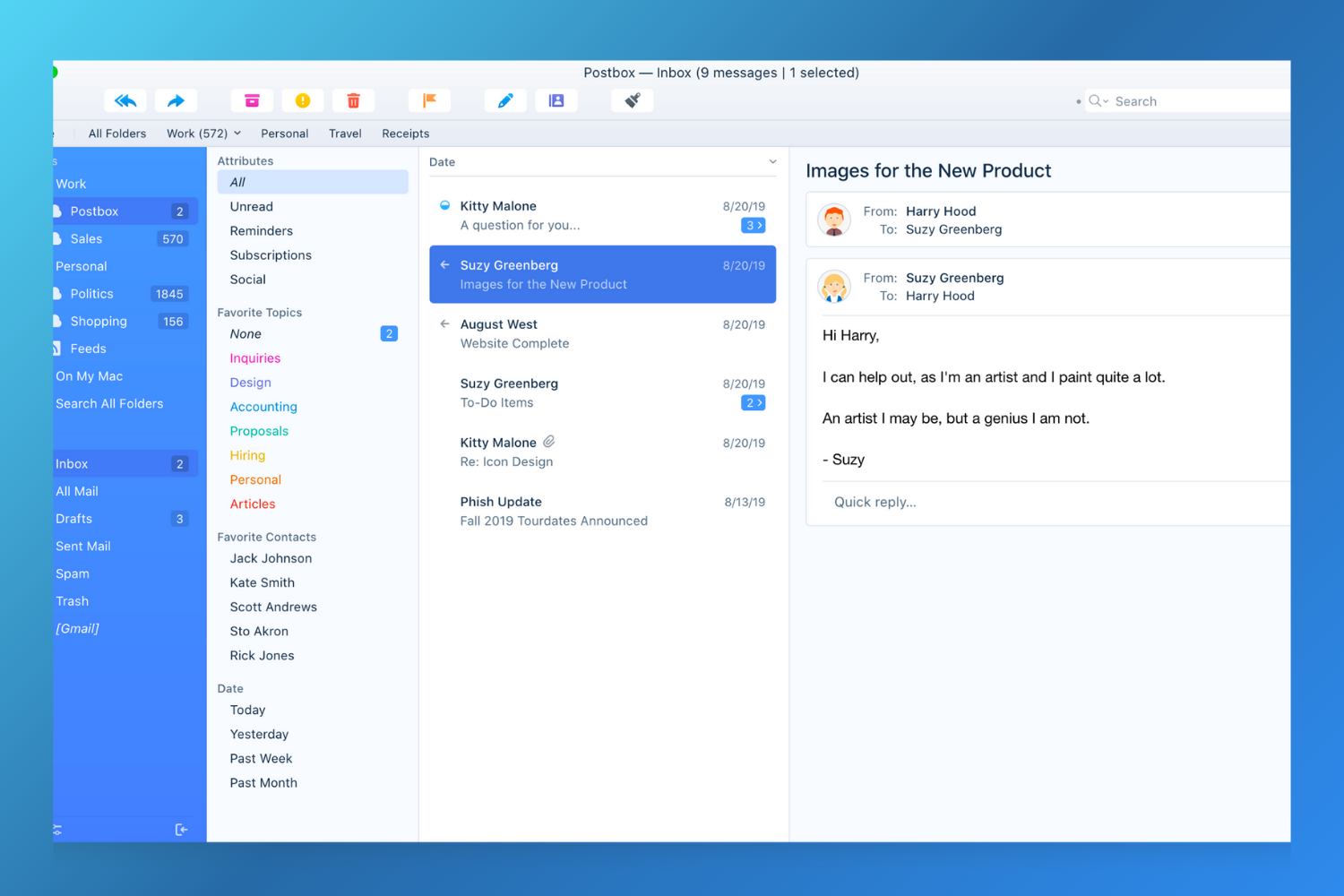
Task: Delete the selected message
Action: [x=353, y=100]
